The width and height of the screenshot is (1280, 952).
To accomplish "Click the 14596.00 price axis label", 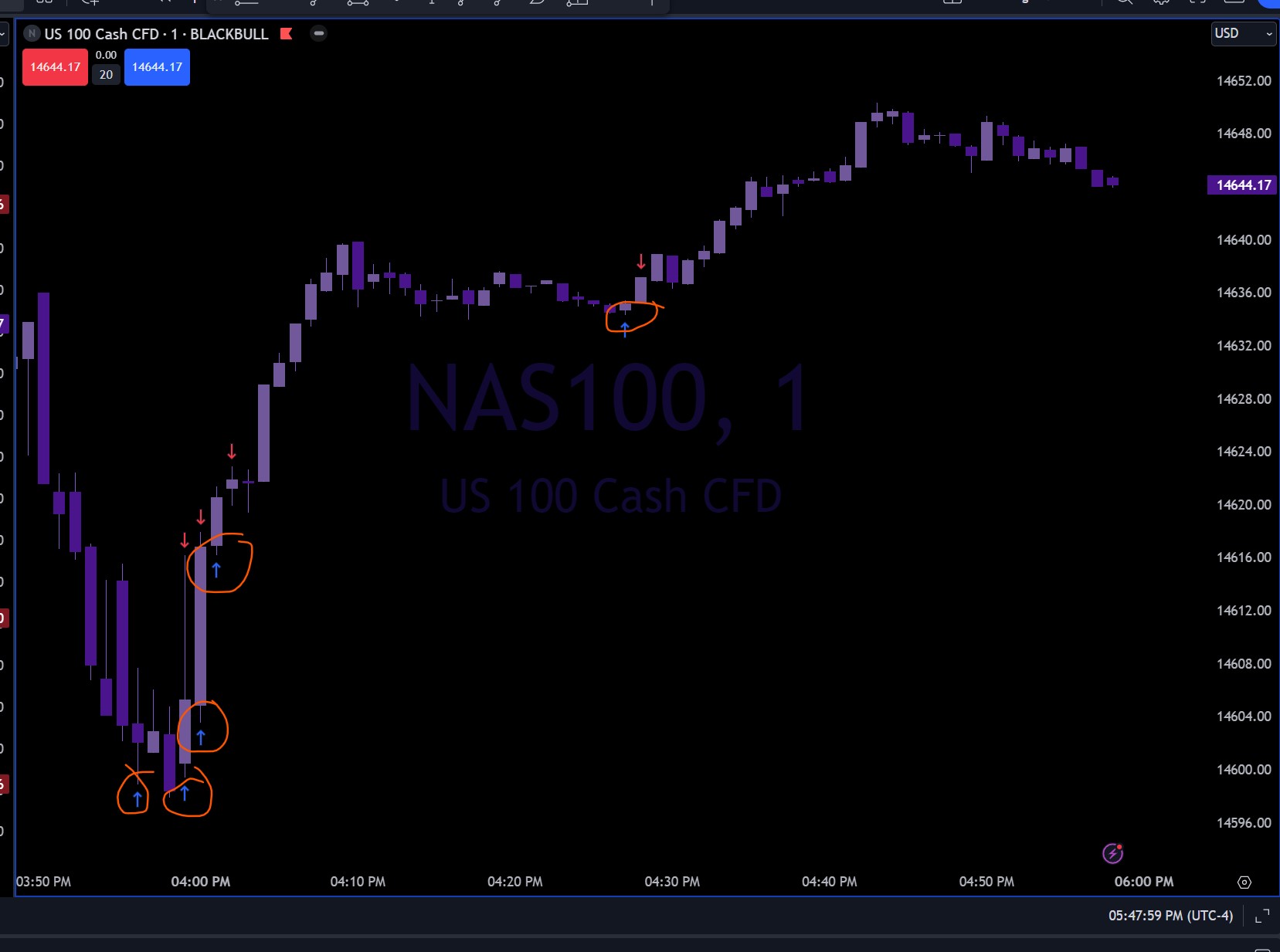I will point(1244,823).
